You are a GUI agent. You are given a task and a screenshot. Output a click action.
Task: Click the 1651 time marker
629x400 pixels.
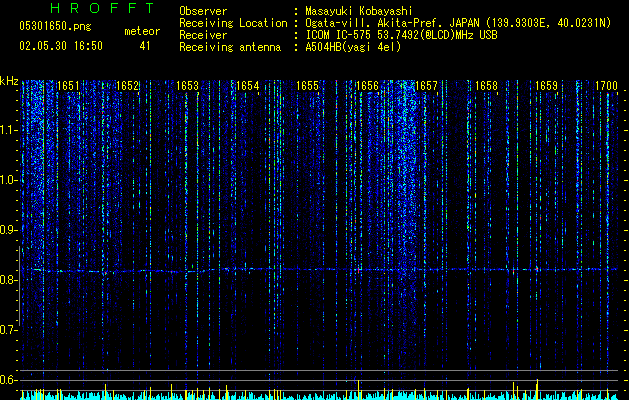click(x=68, y=86)
